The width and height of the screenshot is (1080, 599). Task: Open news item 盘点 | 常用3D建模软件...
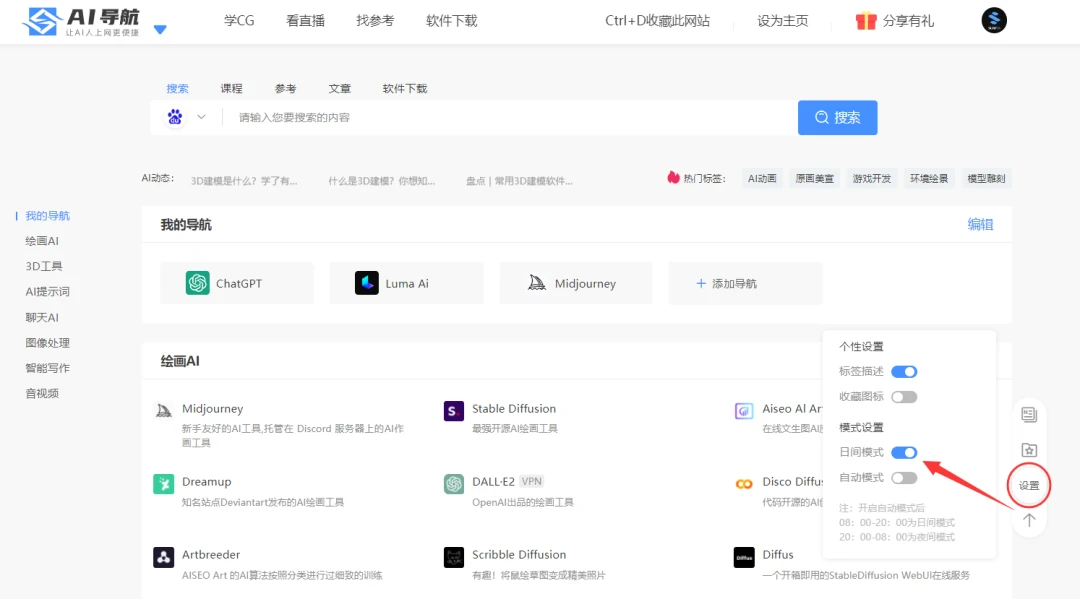pos(519,181)
